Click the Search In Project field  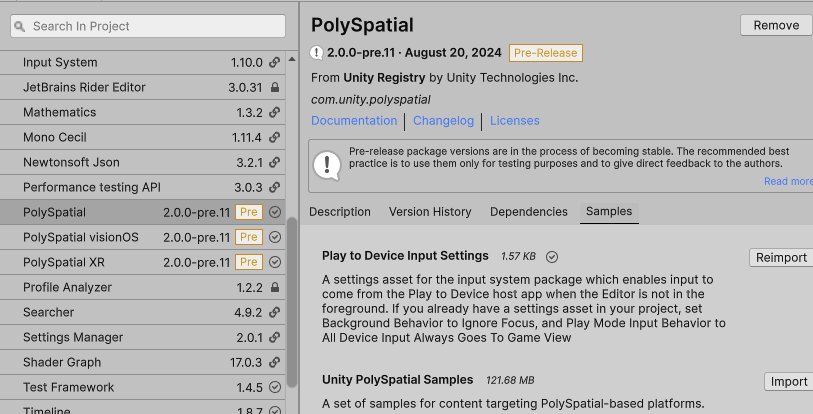coord(148,26)
